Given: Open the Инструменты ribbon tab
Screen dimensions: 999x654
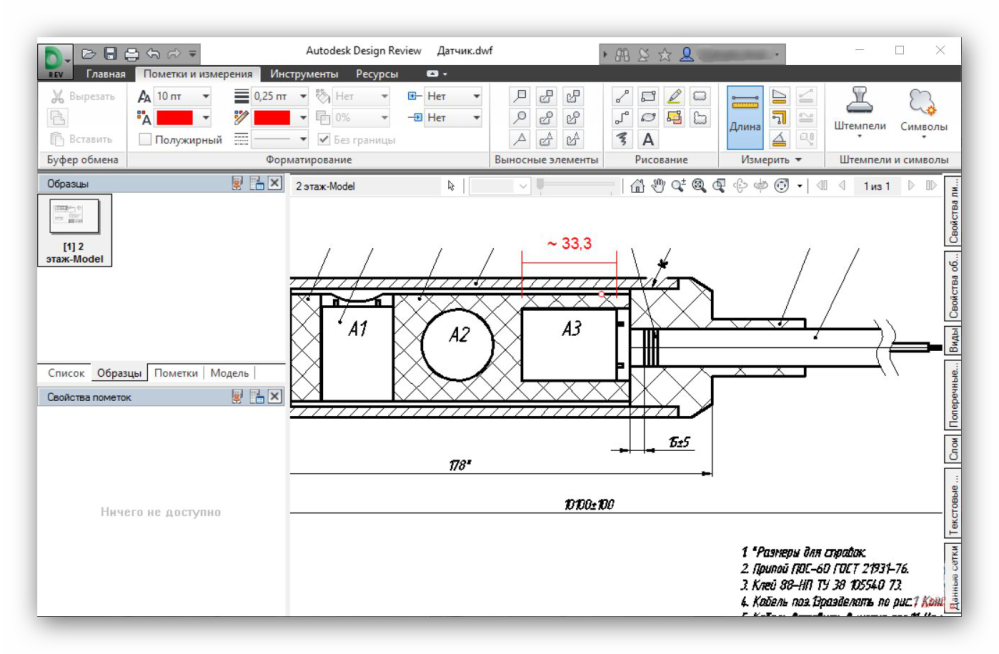Looking at the screenshot, I should pos(304,74).
